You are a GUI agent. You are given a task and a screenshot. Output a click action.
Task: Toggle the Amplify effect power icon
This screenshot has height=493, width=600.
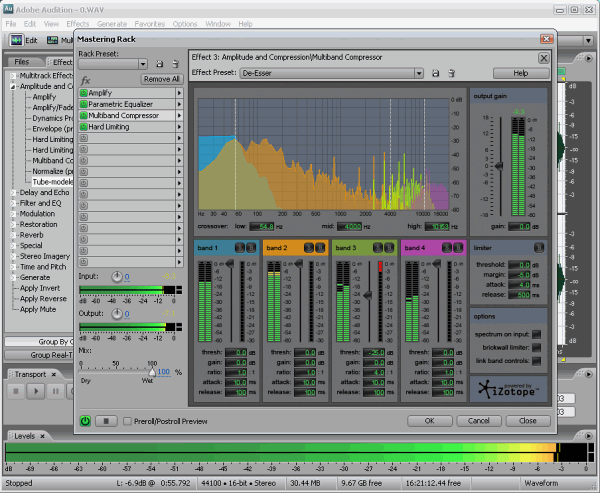click(x=84, y=93)
